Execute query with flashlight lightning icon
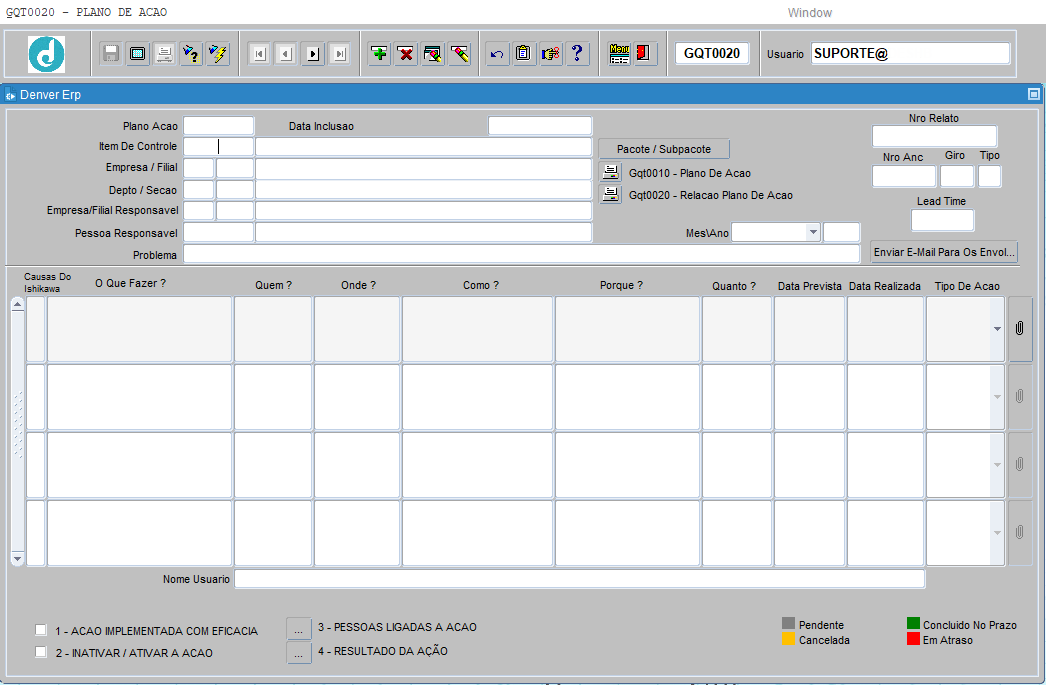Viewport: 1046px width, 685px height. coord(218,53)
